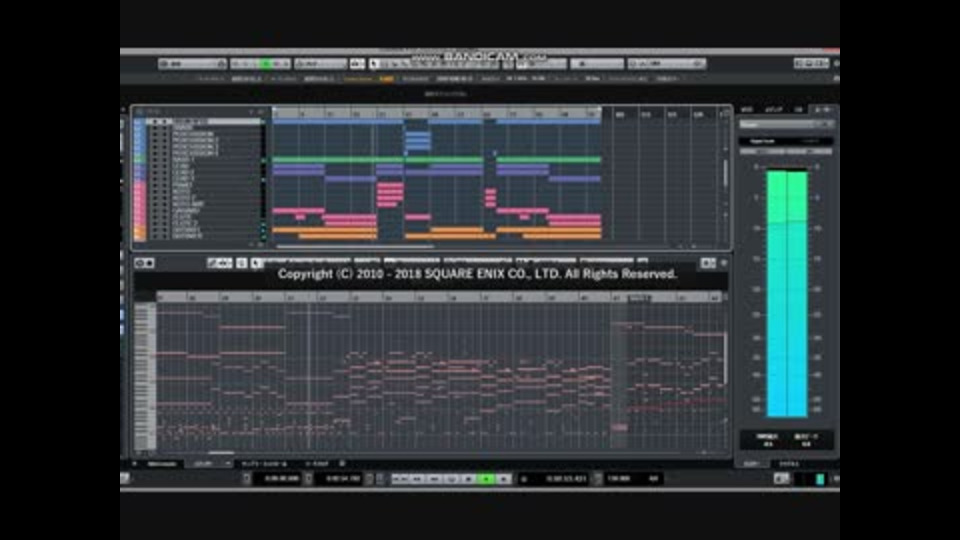
Task: Open the dropdown at top of the meter panel
Action: [786, 124]
